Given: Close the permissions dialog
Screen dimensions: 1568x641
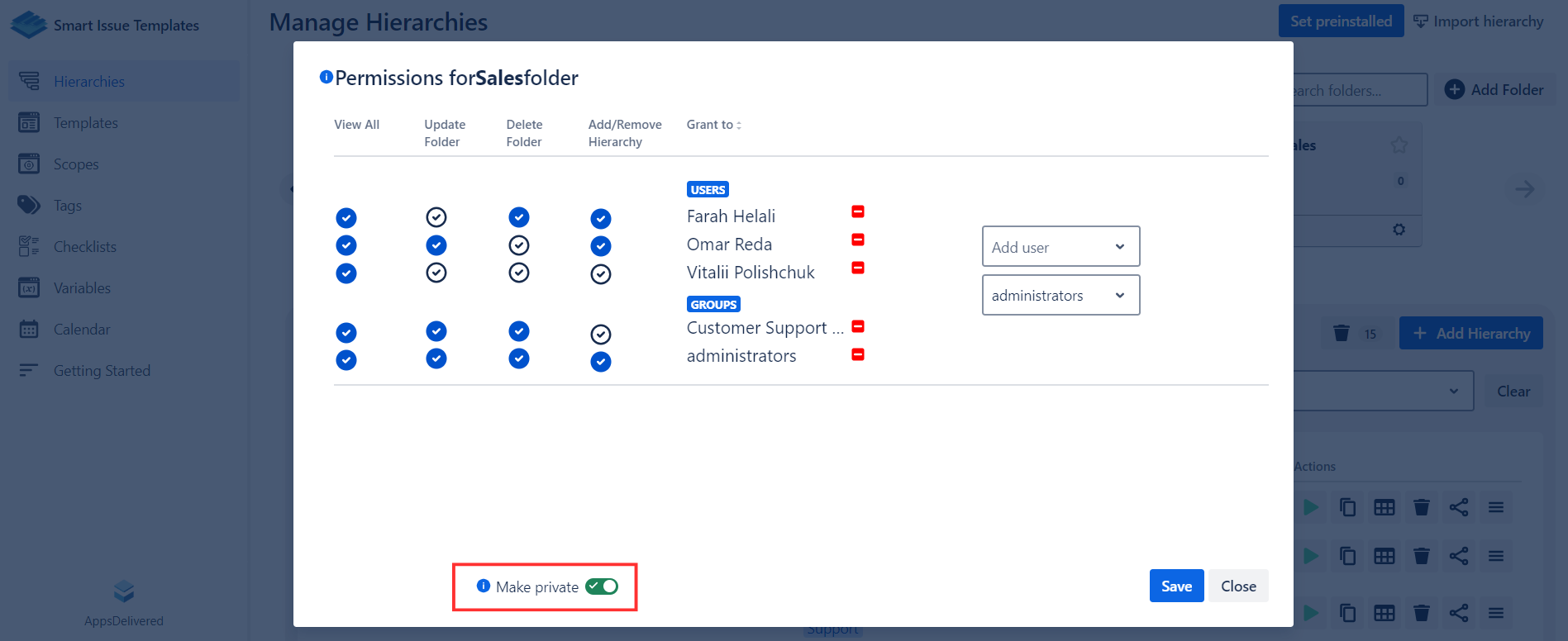Looking at the screenshot, I should [x=1238, y=586].
